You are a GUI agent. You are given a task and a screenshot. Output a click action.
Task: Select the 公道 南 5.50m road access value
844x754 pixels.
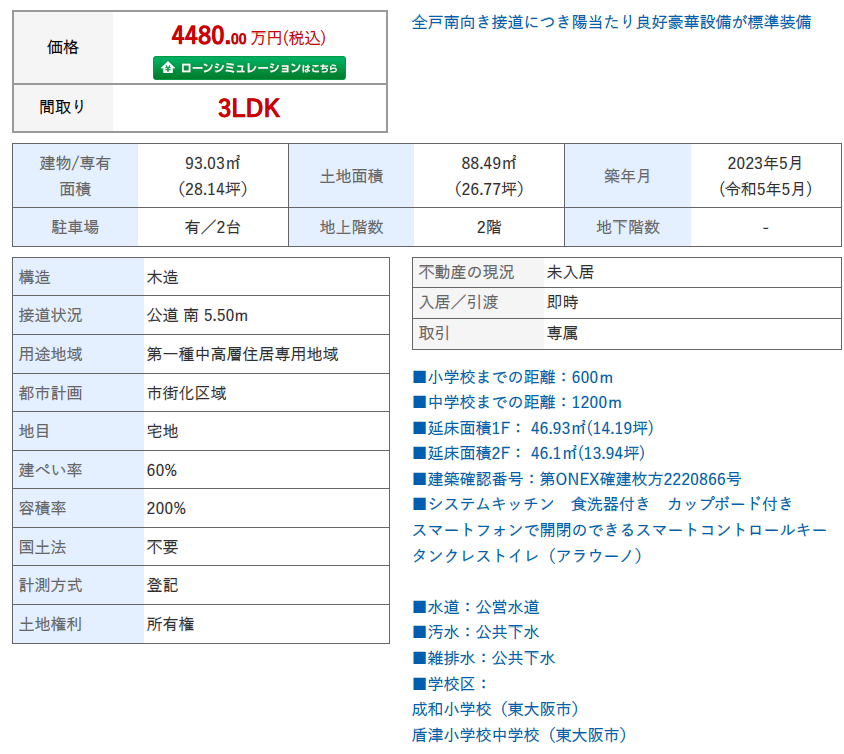coord(197,316)
